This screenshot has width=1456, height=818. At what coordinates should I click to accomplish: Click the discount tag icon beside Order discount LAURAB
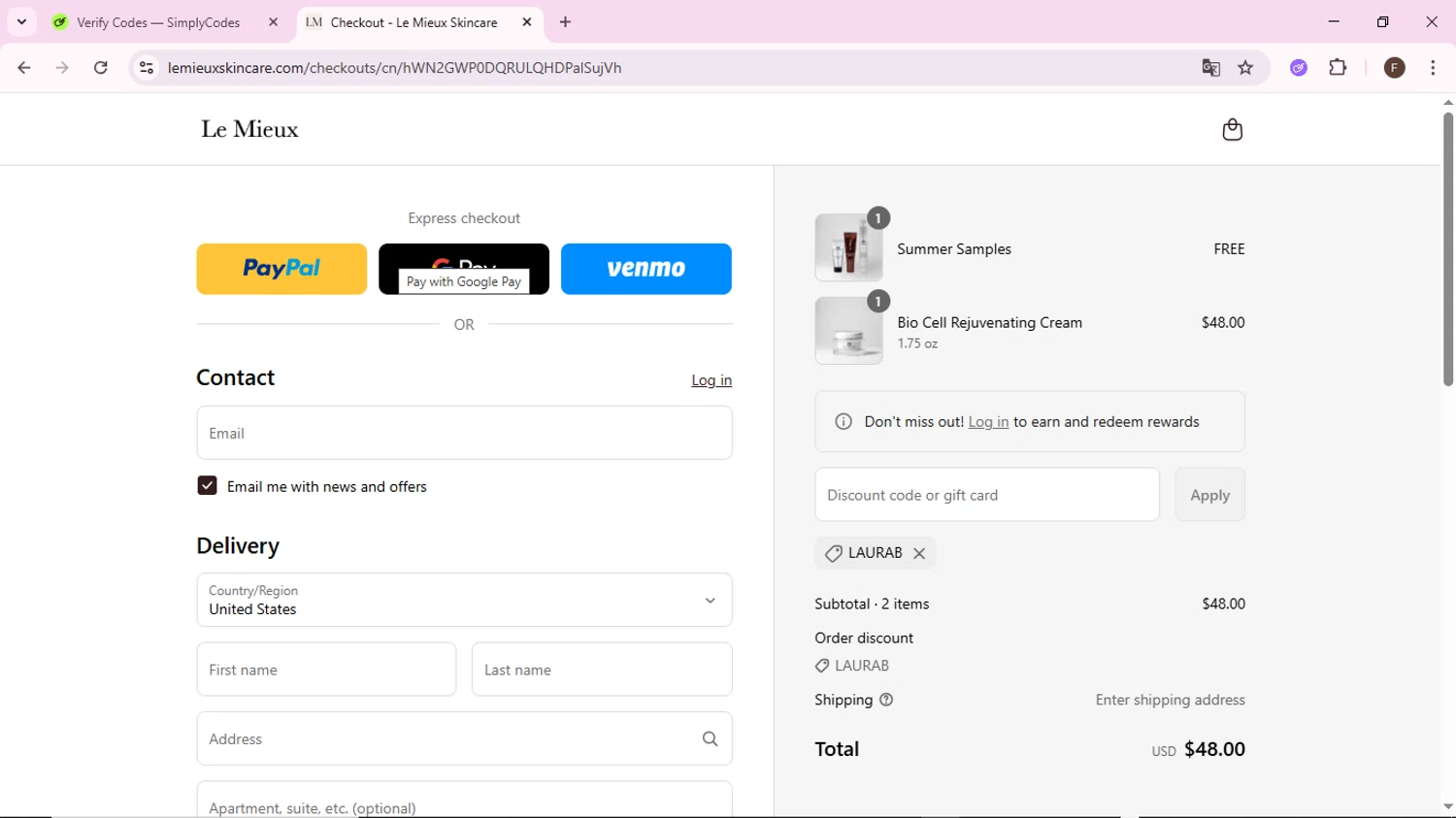click(x=822, y=666)
